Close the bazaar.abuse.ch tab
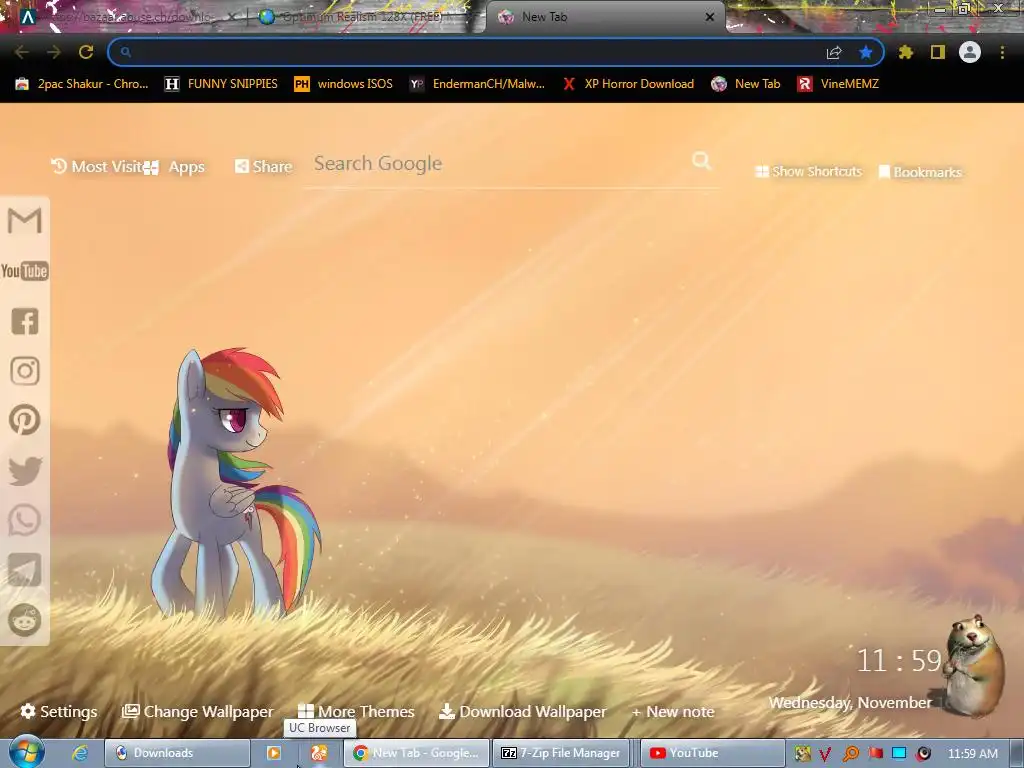1024x768 pixels. pyautogui.click(x=232, y=17)
